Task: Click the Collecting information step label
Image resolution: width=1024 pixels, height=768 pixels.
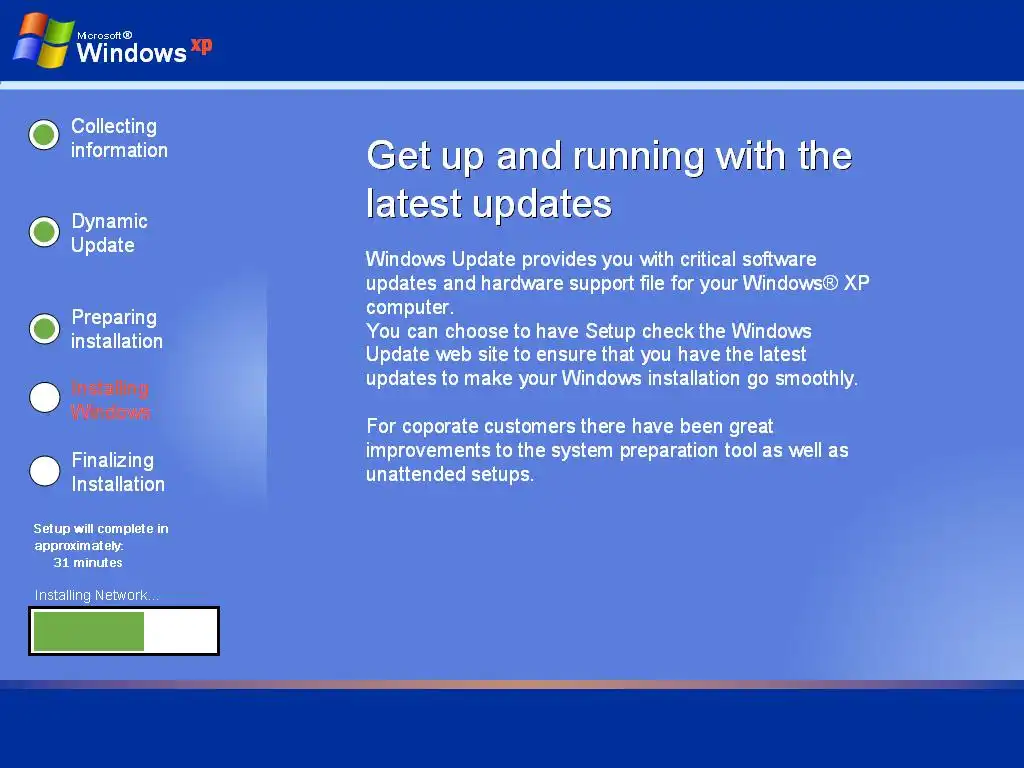Action: (119, 138)
